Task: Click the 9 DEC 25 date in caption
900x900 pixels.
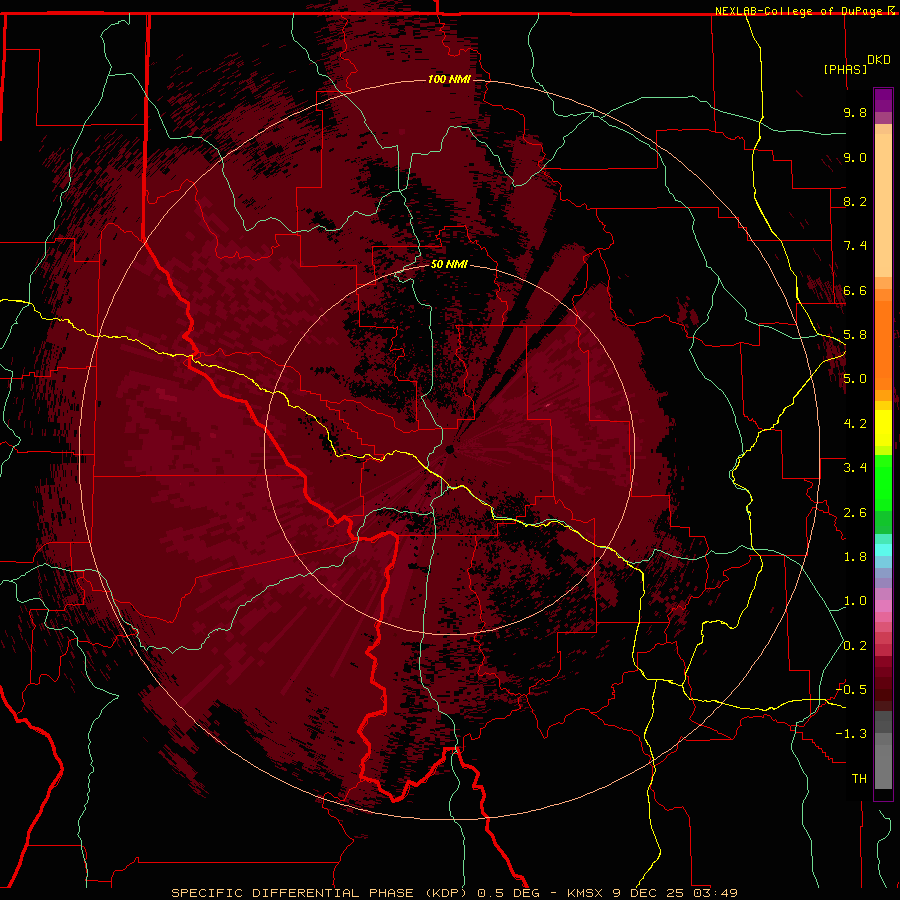Action: 649,893
